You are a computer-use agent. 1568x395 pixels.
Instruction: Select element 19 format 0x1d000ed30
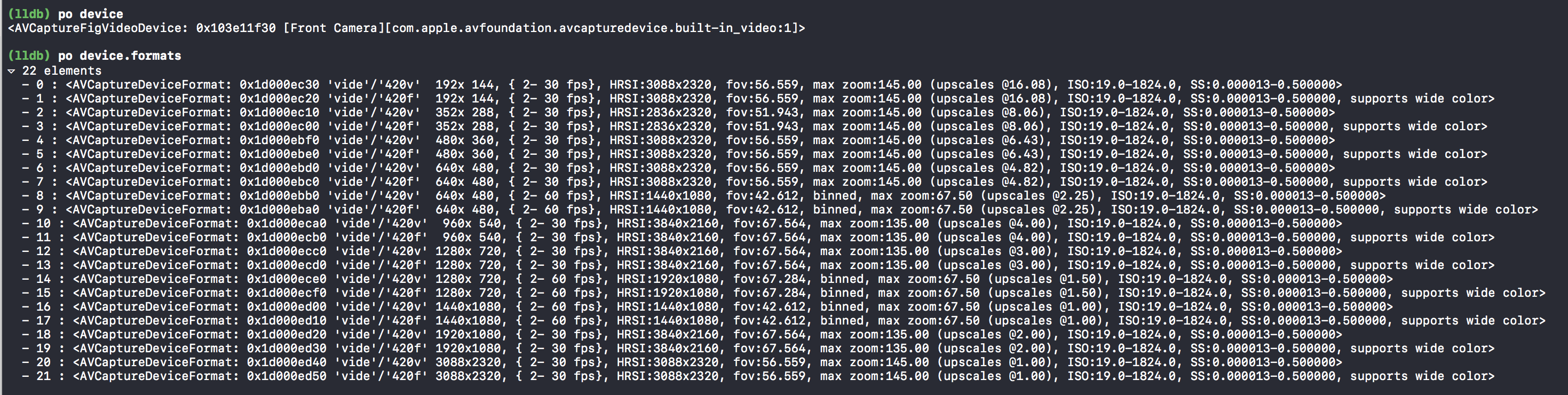click(758, 349)
